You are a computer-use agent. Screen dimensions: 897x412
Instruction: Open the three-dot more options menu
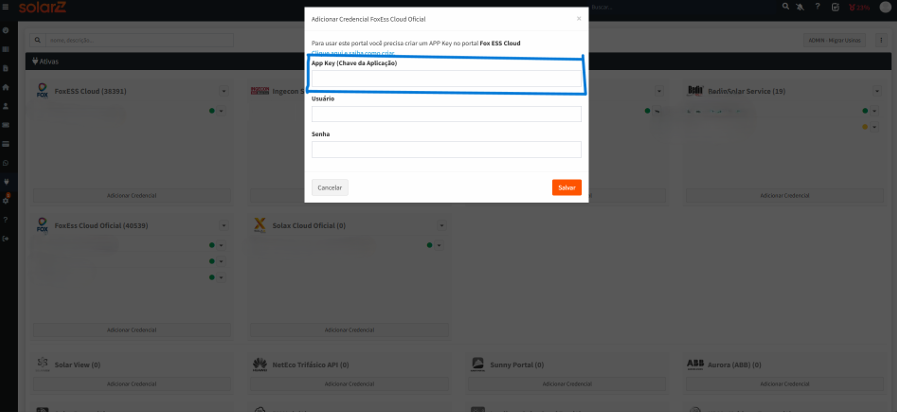[x=877, y=40]
